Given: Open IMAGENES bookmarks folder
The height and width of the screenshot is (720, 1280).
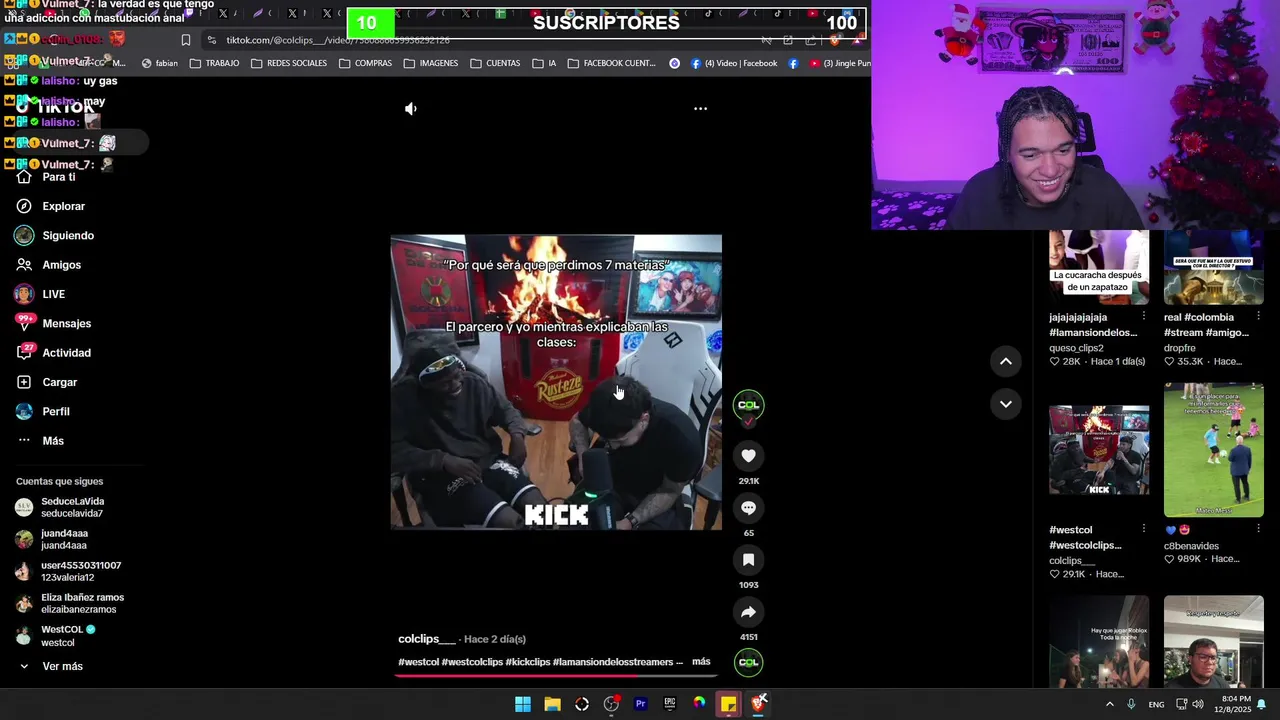Looking at the screenshot, I should pos(431,63).
